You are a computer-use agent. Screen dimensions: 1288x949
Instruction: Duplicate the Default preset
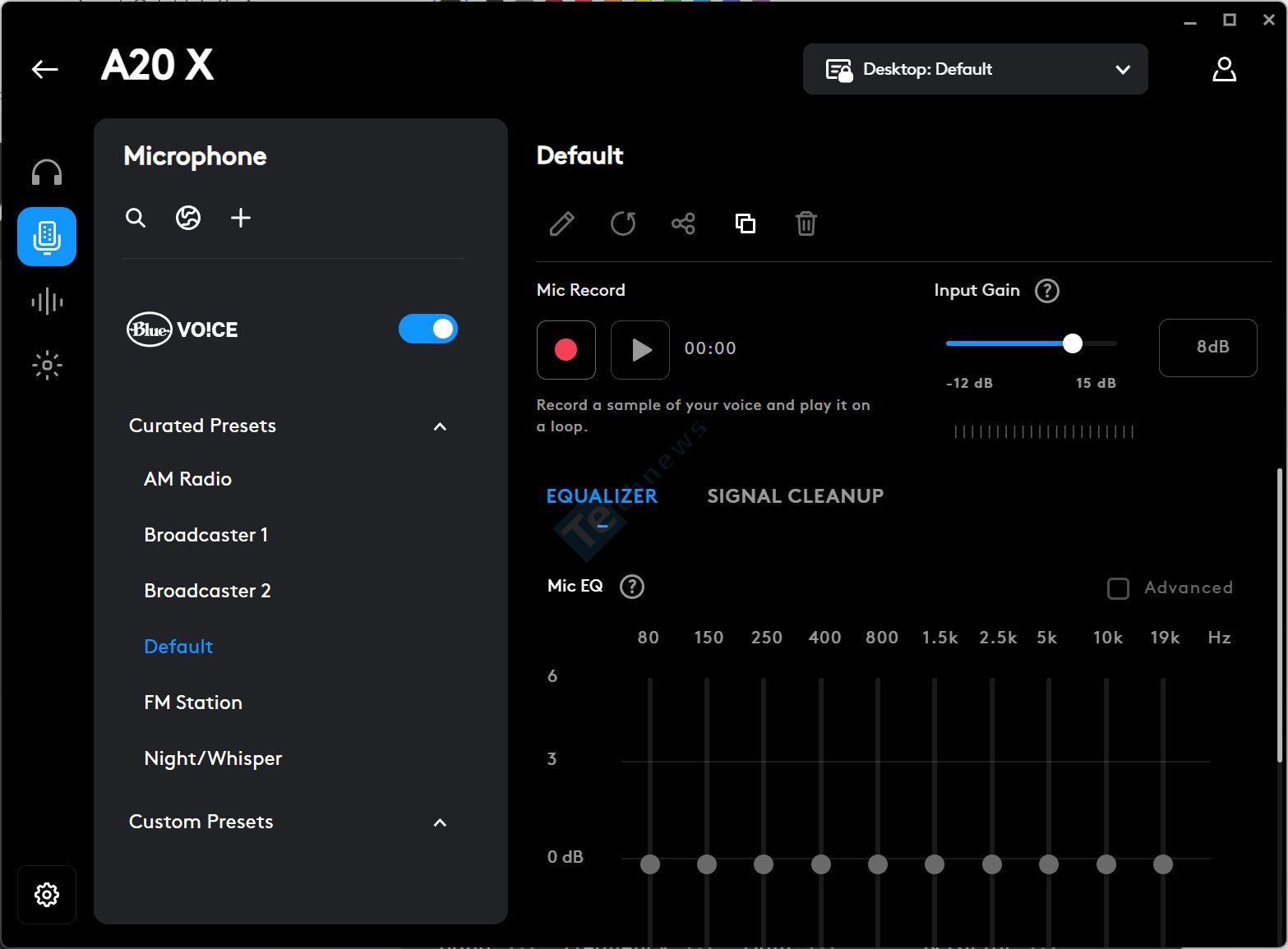point(745,223)
